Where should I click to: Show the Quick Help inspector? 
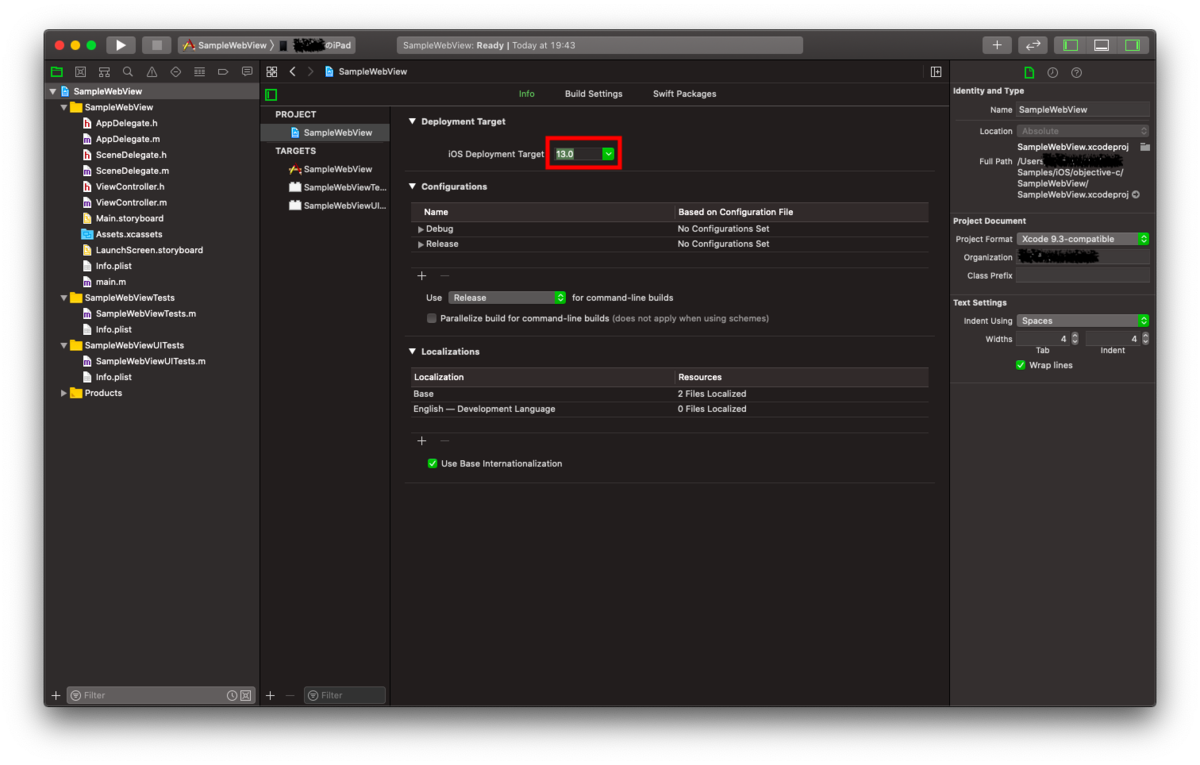coord(1077,73)
